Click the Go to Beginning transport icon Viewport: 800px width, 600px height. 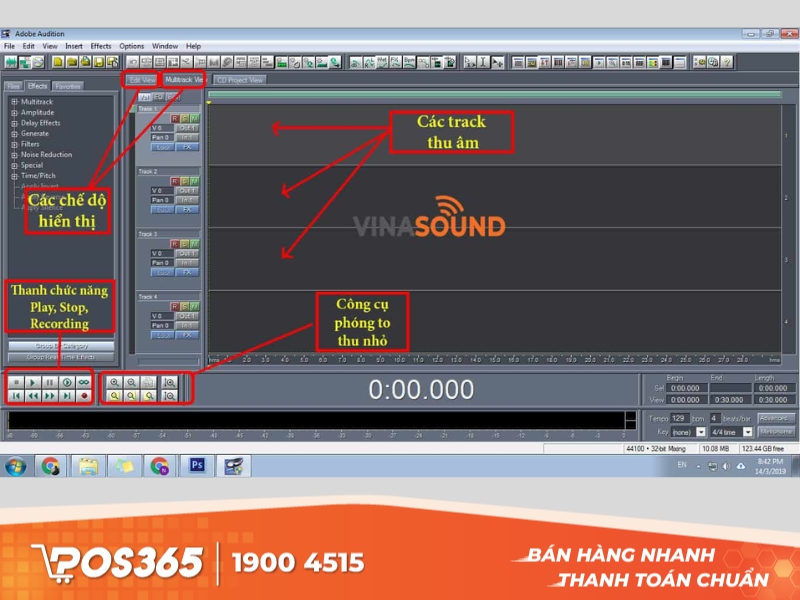[16, 397]
